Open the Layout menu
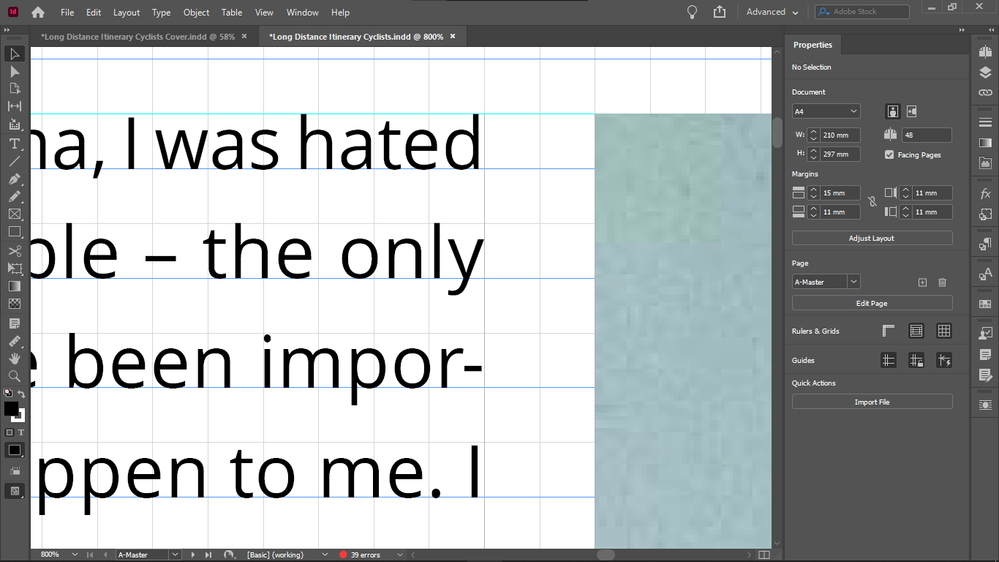Viewport: 999px width, 562px height. [x=126, y=12]
